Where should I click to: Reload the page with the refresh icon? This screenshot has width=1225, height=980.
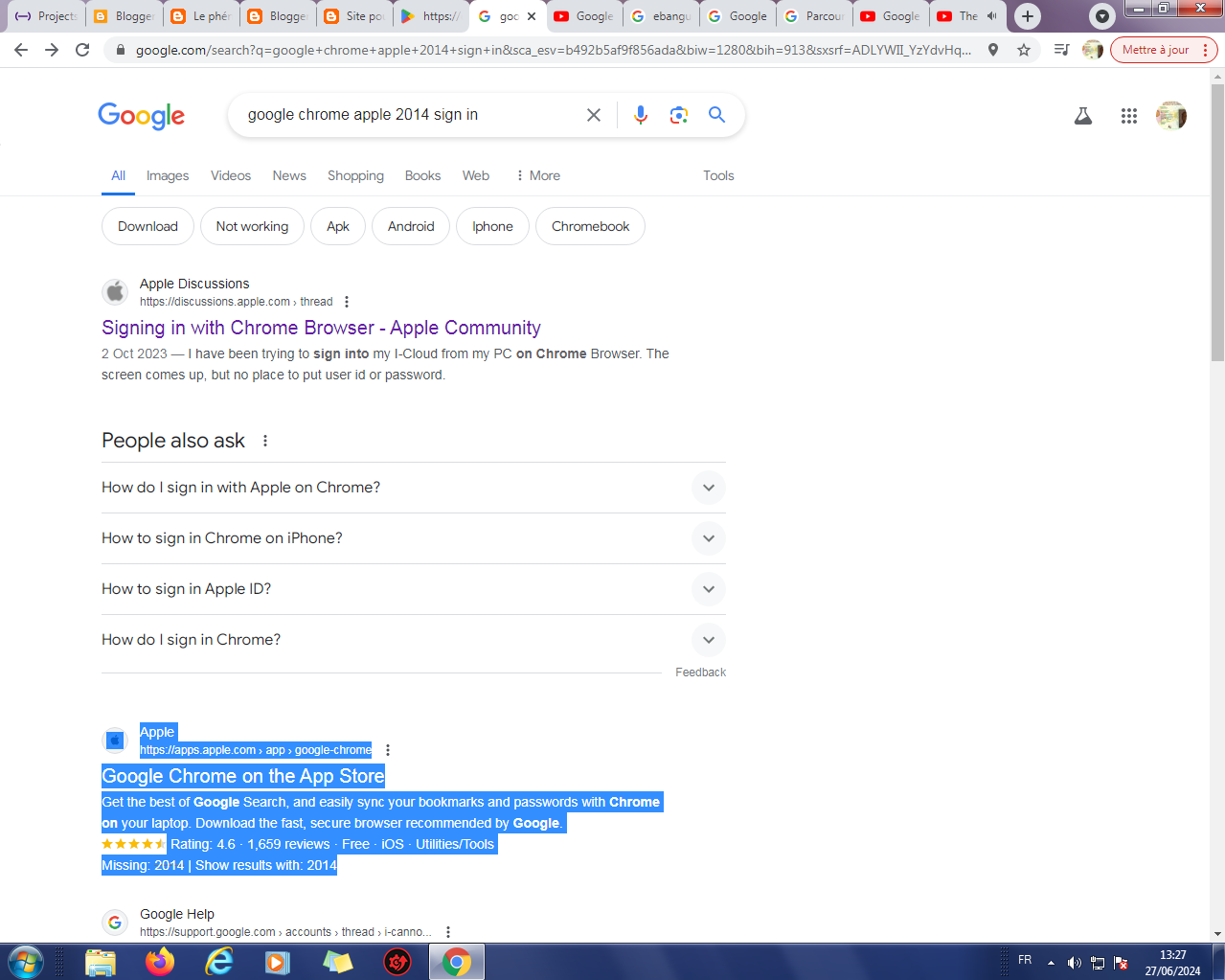click(x=82, y=50)
